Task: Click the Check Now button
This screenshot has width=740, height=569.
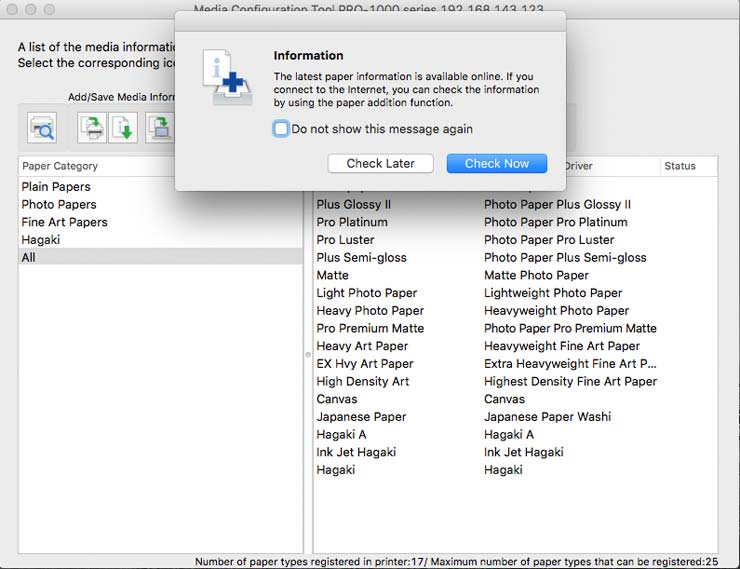Action: pos(496,163)
